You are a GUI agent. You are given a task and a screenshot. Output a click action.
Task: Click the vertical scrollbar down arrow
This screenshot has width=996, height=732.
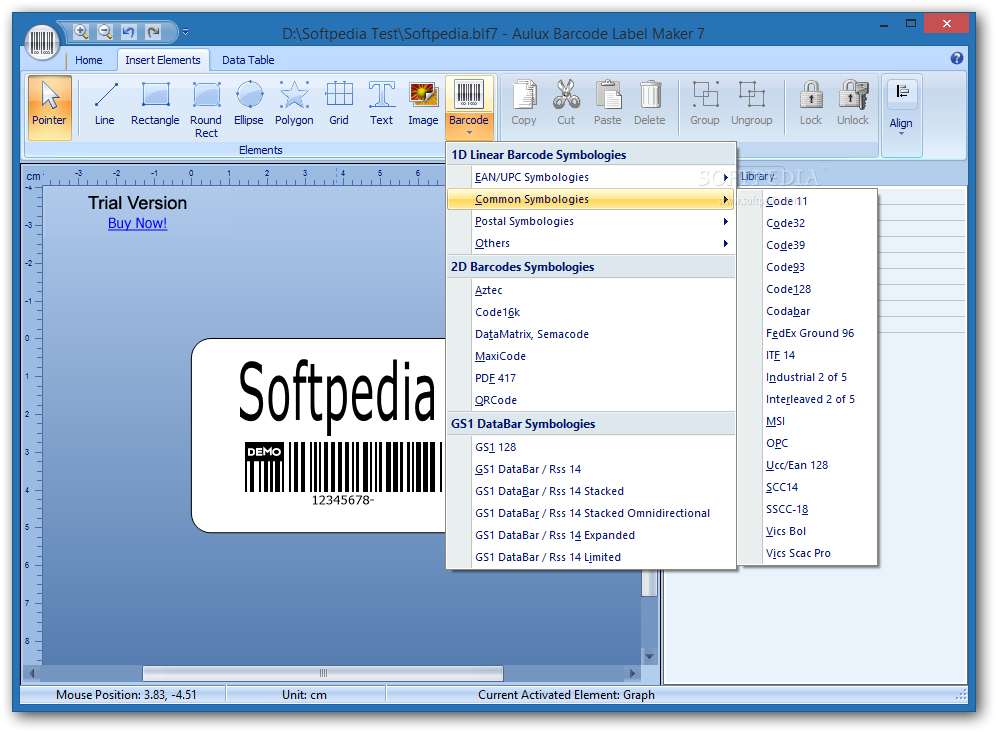click(649, 656)
